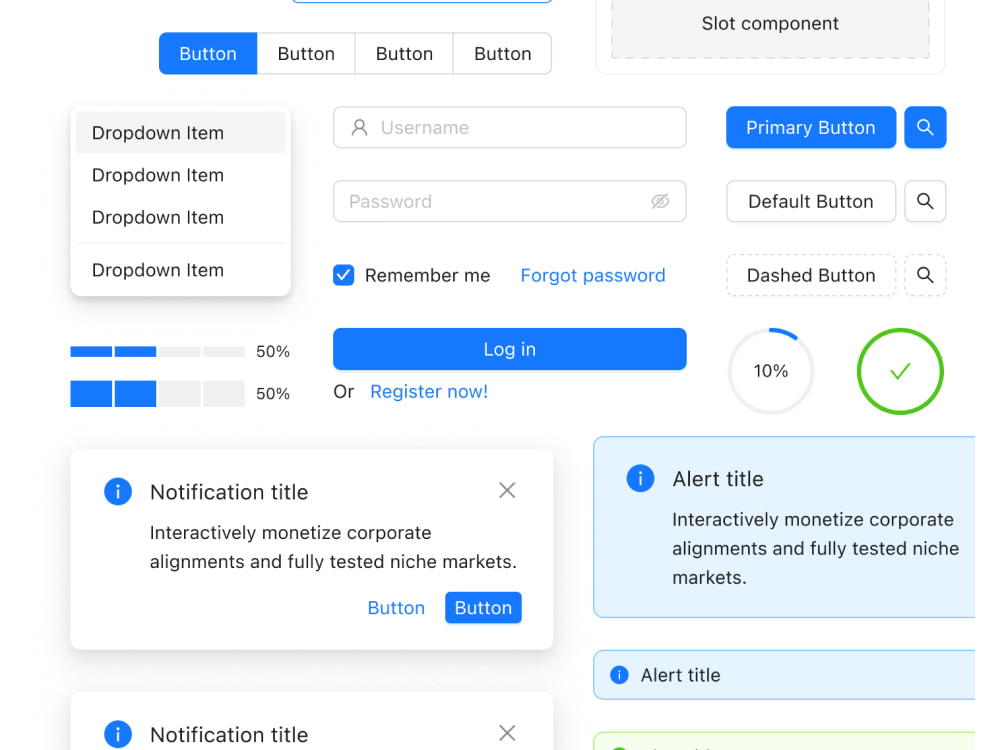Screen dimensions: 1000x750
Task: Select the blue active Button in group
Action: coord(208,54)
